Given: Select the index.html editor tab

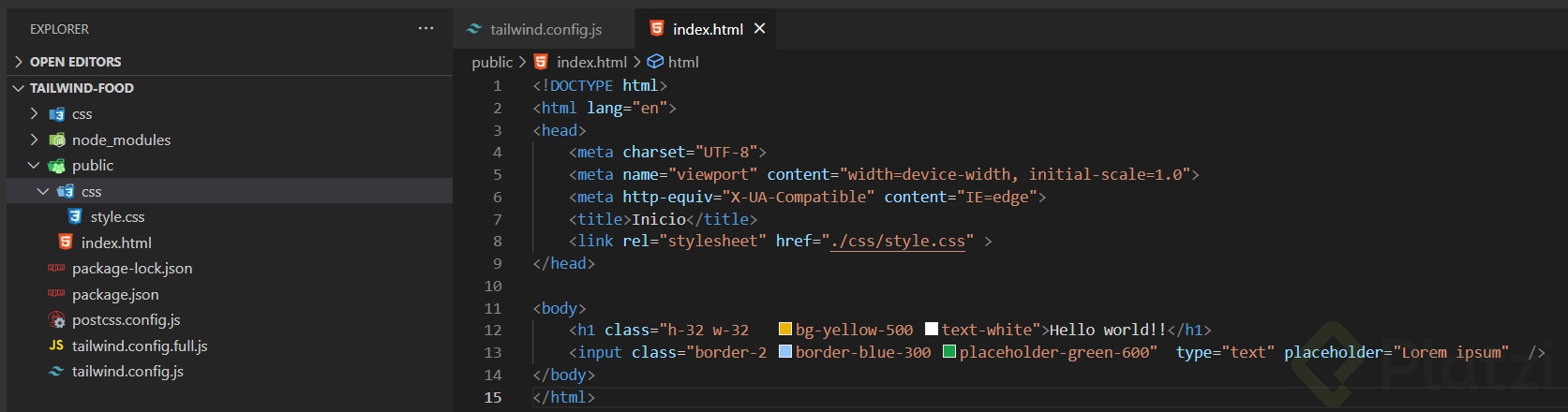Looking at the screenshot, I should point(708,29).
